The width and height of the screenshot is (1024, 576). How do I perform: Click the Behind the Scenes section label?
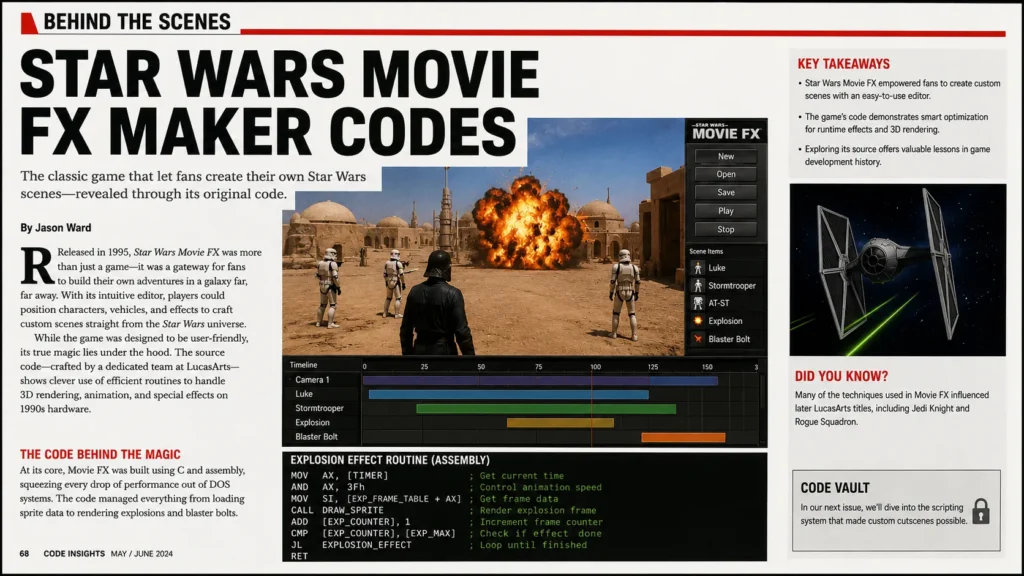click(x=137, y=22)
